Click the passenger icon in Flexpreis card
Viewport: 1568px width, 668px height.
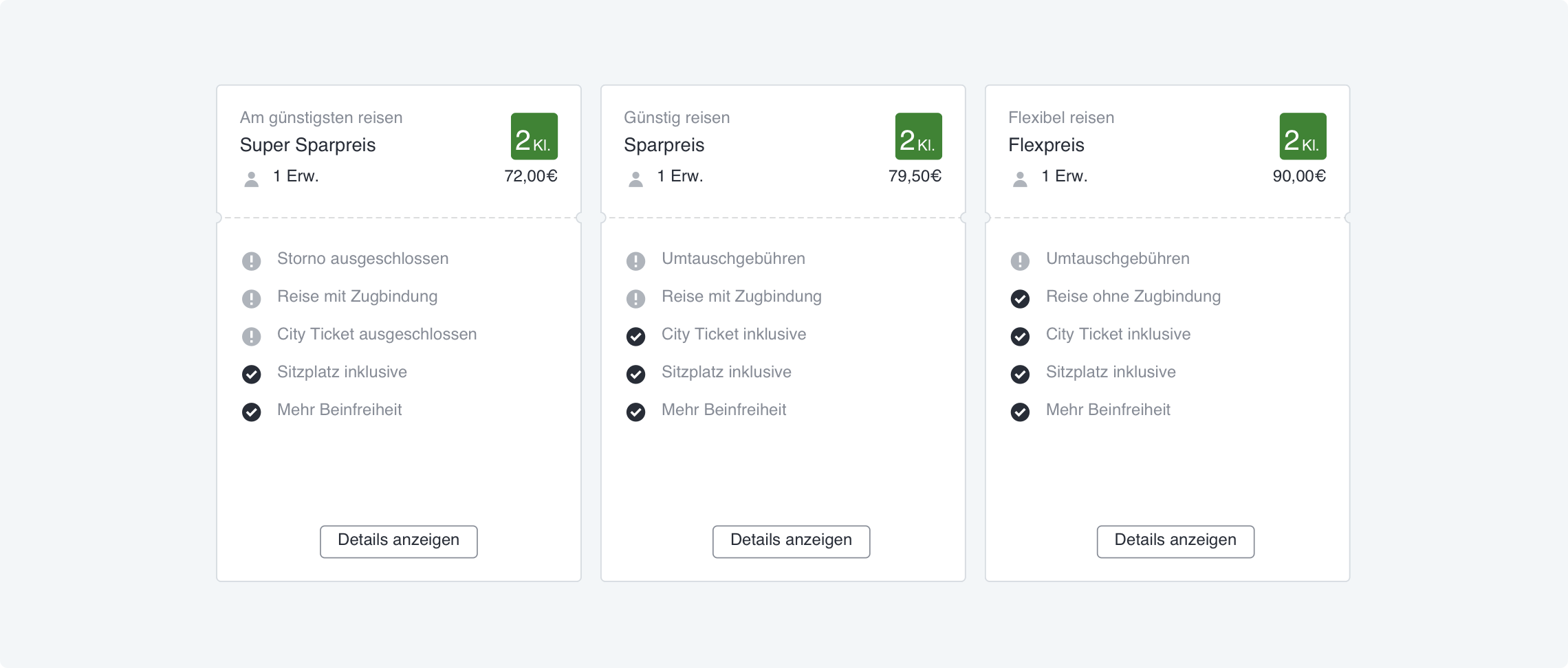pos(1020,179)
